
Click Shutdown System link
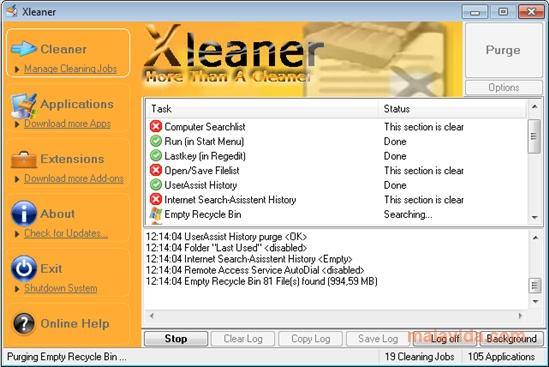coord(61,288)
